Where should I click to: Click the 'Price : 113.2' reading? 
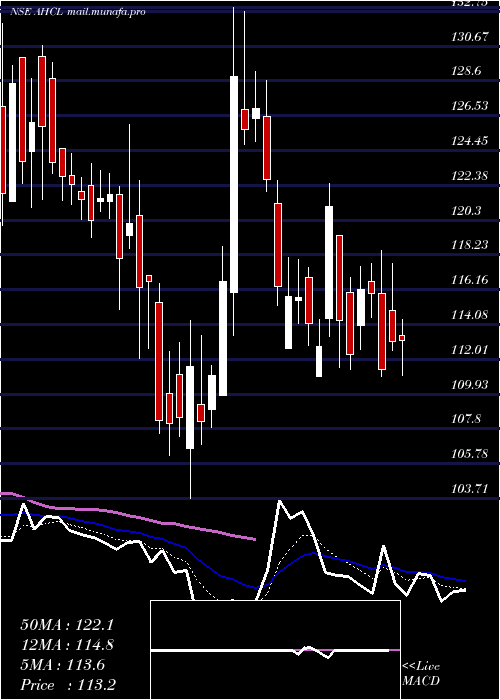(x=68, y=685)
